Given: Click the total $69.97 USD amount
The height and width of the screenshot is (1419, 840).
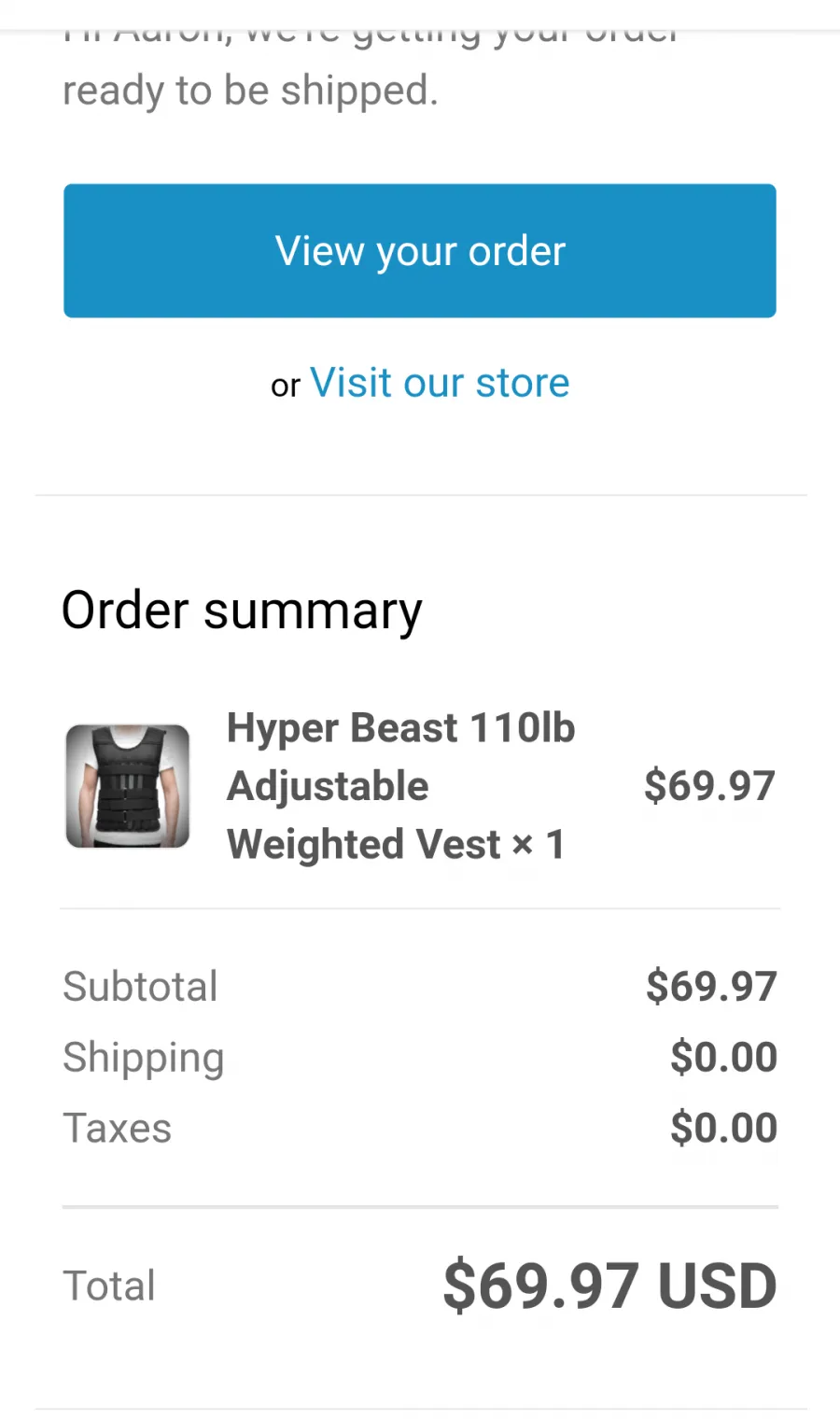Looking at the screenshot, I should click(609, 1286).
